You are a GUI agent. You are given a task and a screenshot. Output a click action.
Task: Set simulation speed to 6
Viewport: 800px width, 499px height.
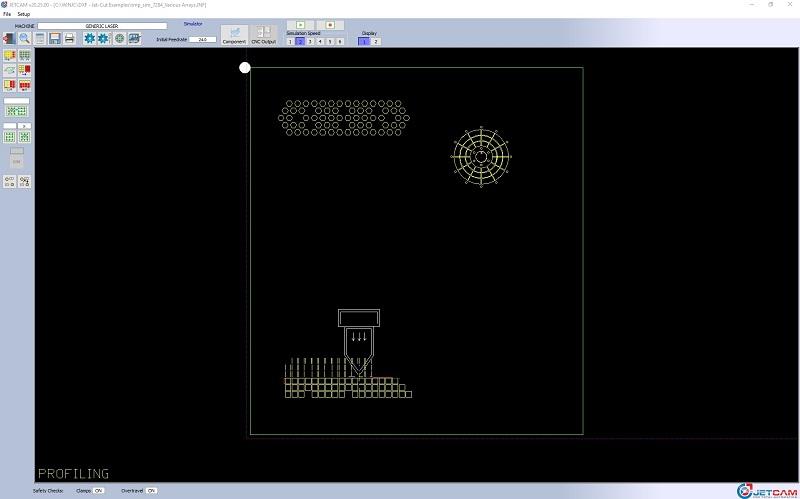[x=340, y=41]
